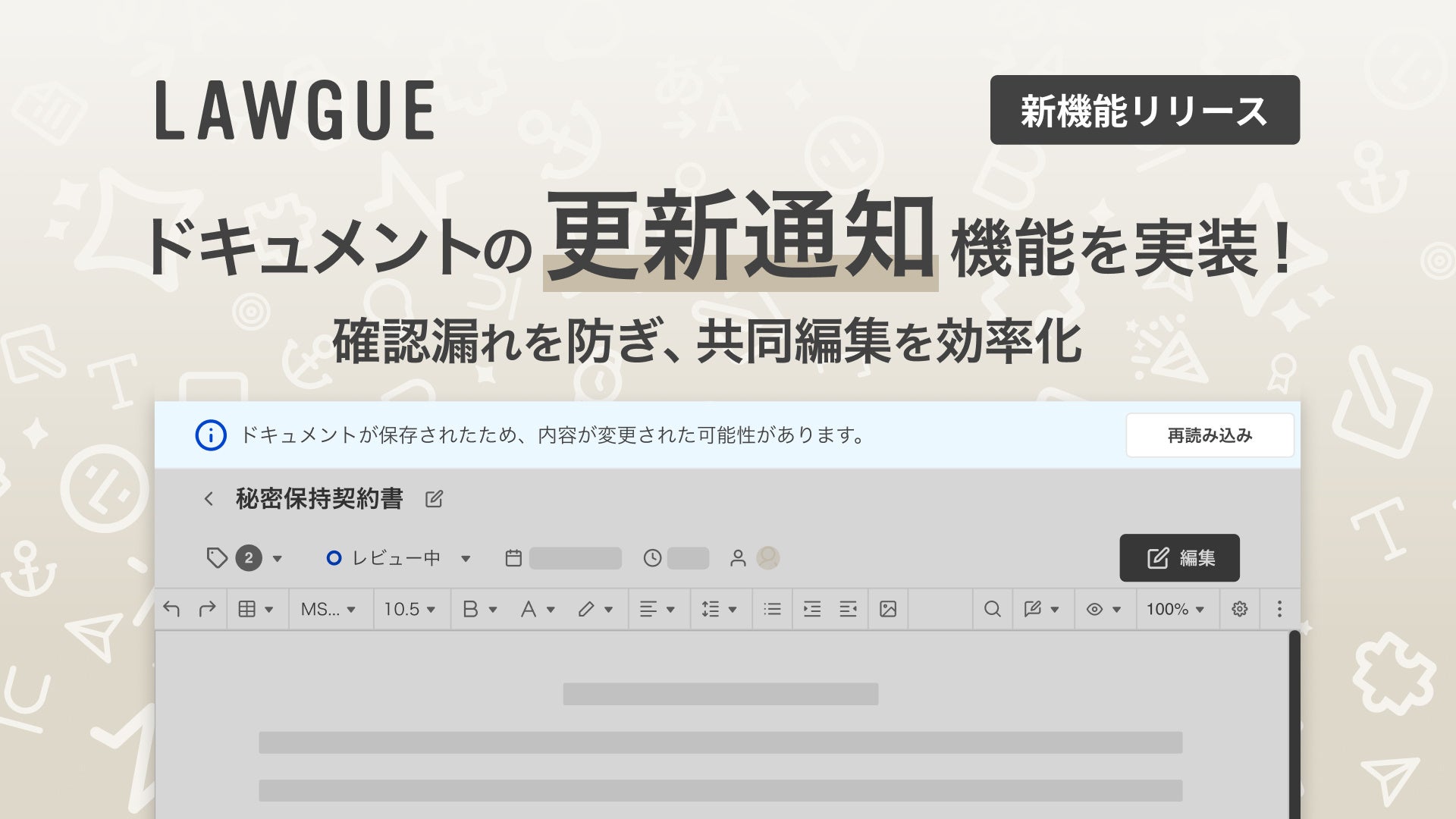This screenshot has width=1456, height=819.
Task: Insert an image using the picture icon
Action: click(888, 609)
